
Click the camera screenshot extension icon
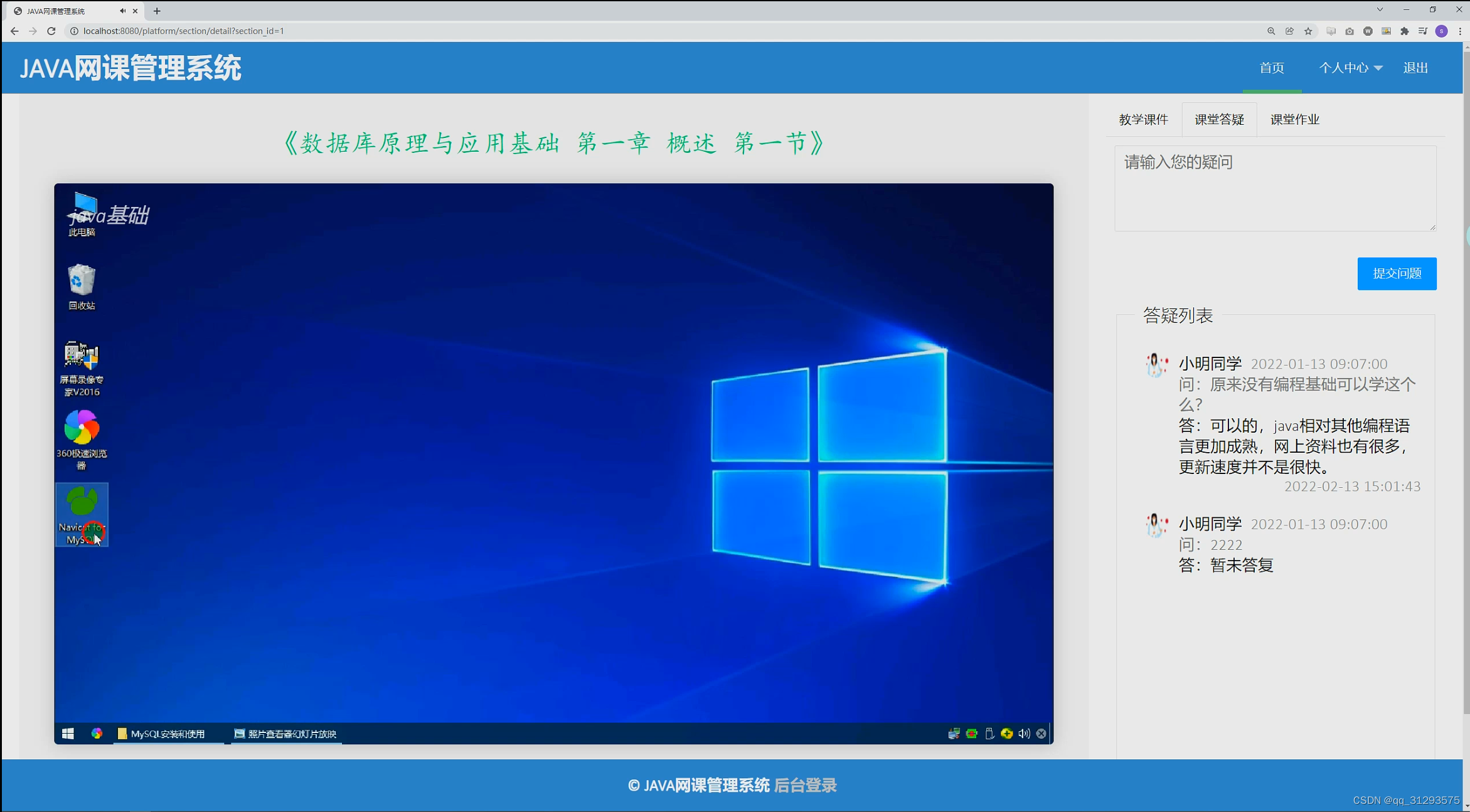click(1349, 31)
